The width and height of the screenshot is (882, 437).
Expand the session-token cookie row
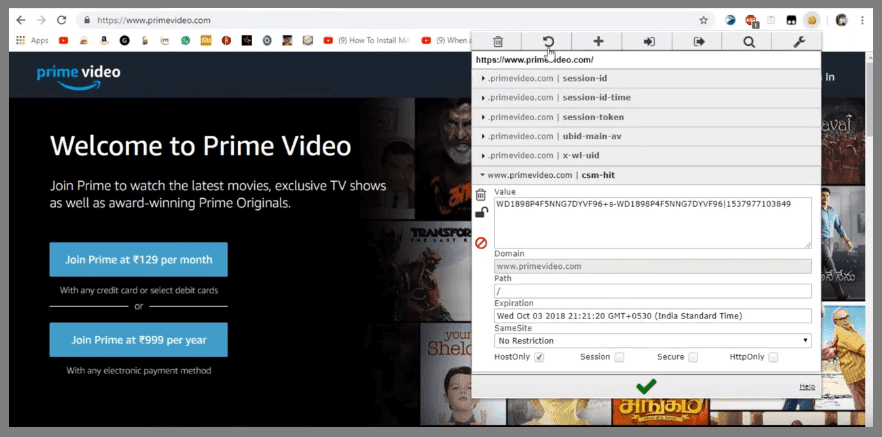coord(646,117)
